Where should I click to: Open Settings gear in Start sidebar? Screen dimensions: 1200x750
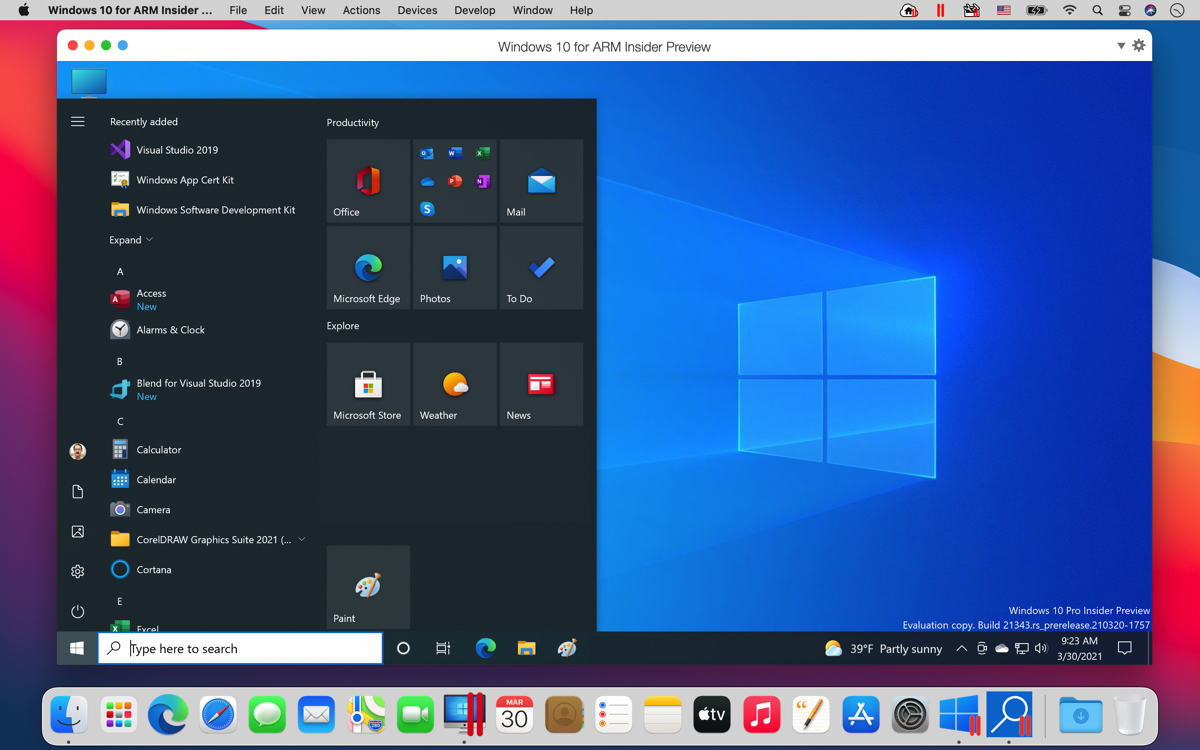tap(78, 572)
